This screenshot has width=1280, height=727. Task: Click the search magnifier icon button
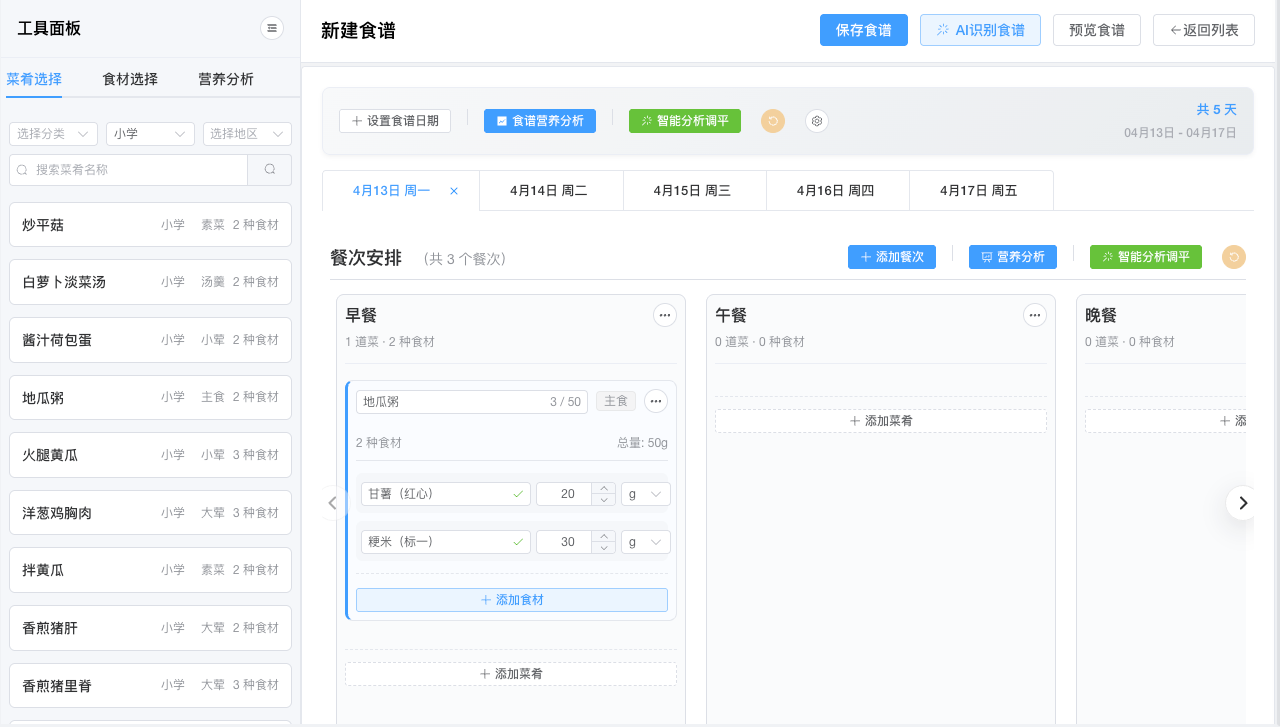tap(270, 170)
